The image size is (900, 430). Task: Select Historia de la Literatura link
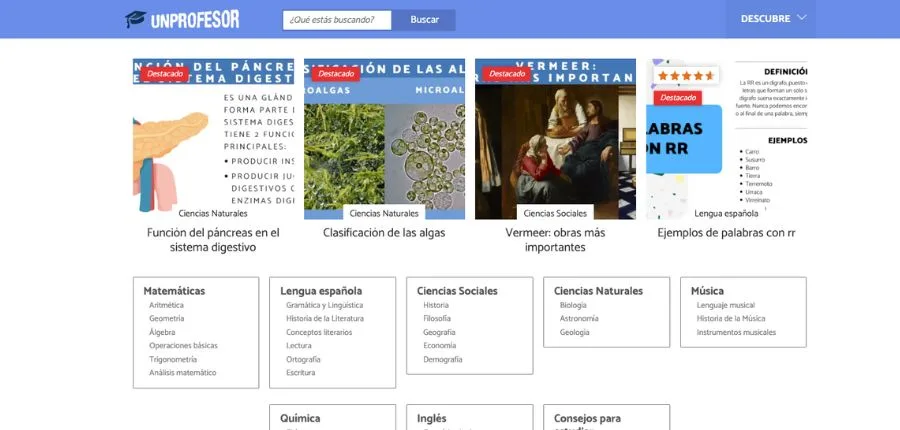click(x=324, y=319)
